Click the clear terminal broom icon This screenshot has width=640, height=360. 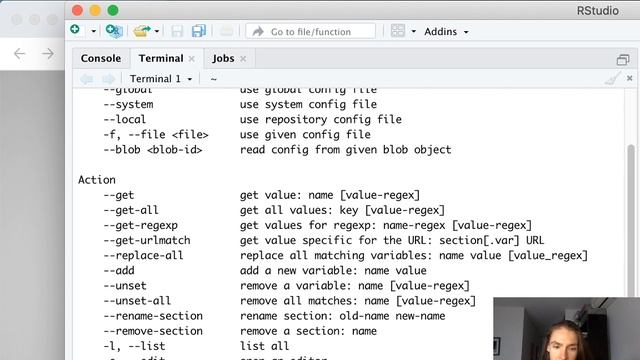(x=612, y=78)
